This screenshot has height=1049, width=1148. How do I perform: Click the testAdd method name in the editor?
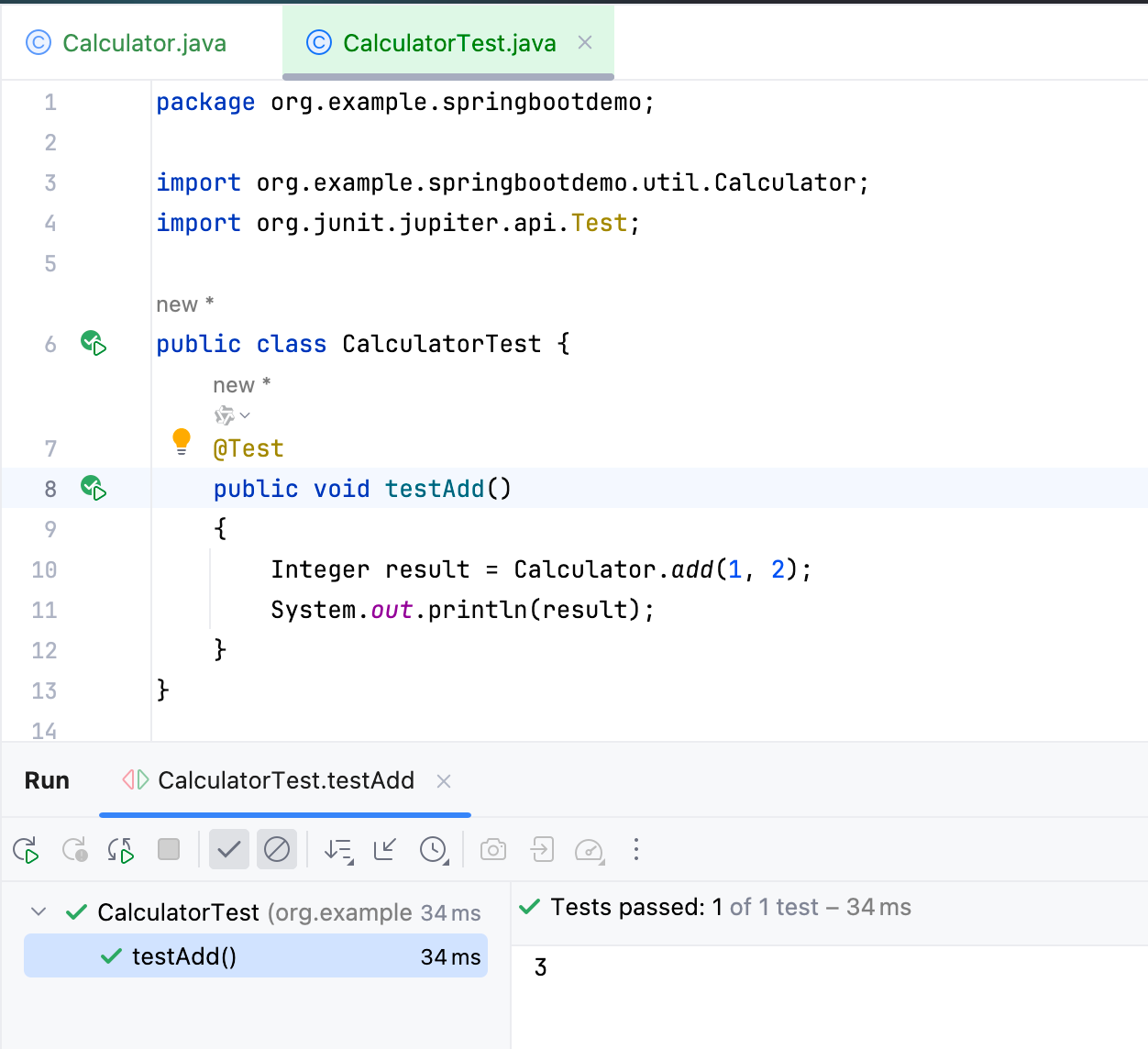(434, 489)
